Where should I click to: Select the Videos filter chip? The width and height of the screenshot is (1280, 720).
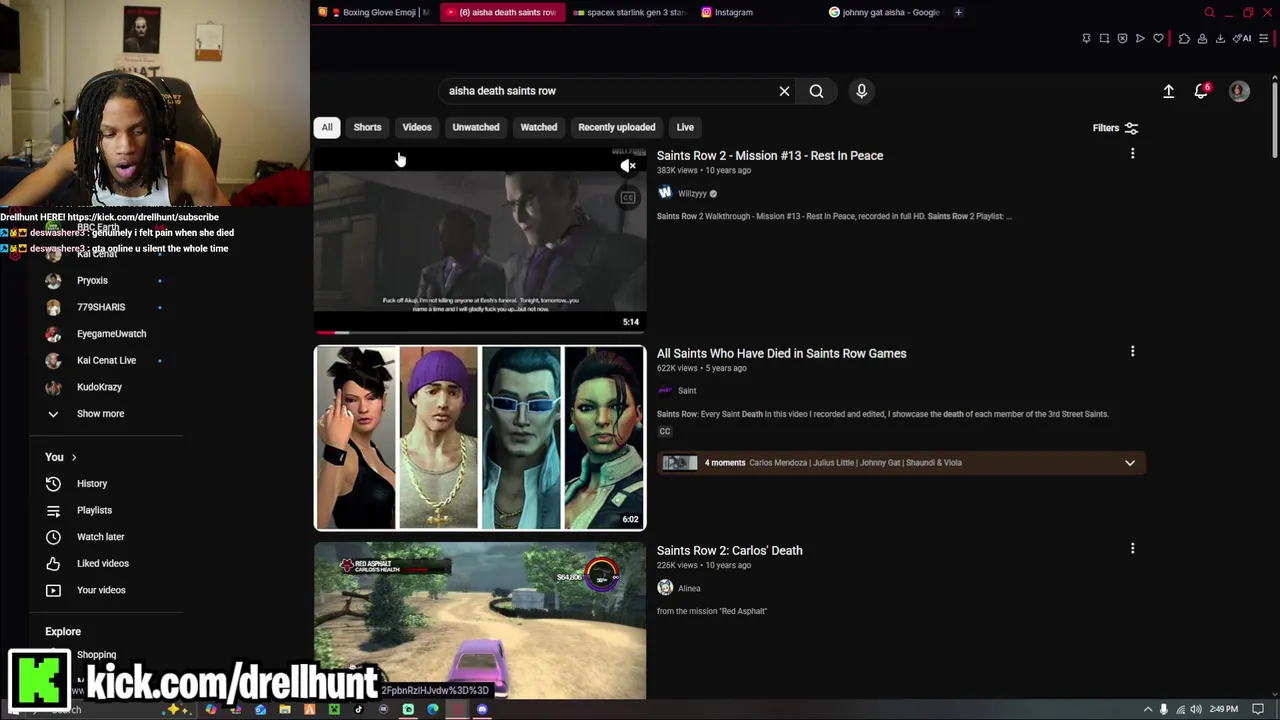click(417, 127)
